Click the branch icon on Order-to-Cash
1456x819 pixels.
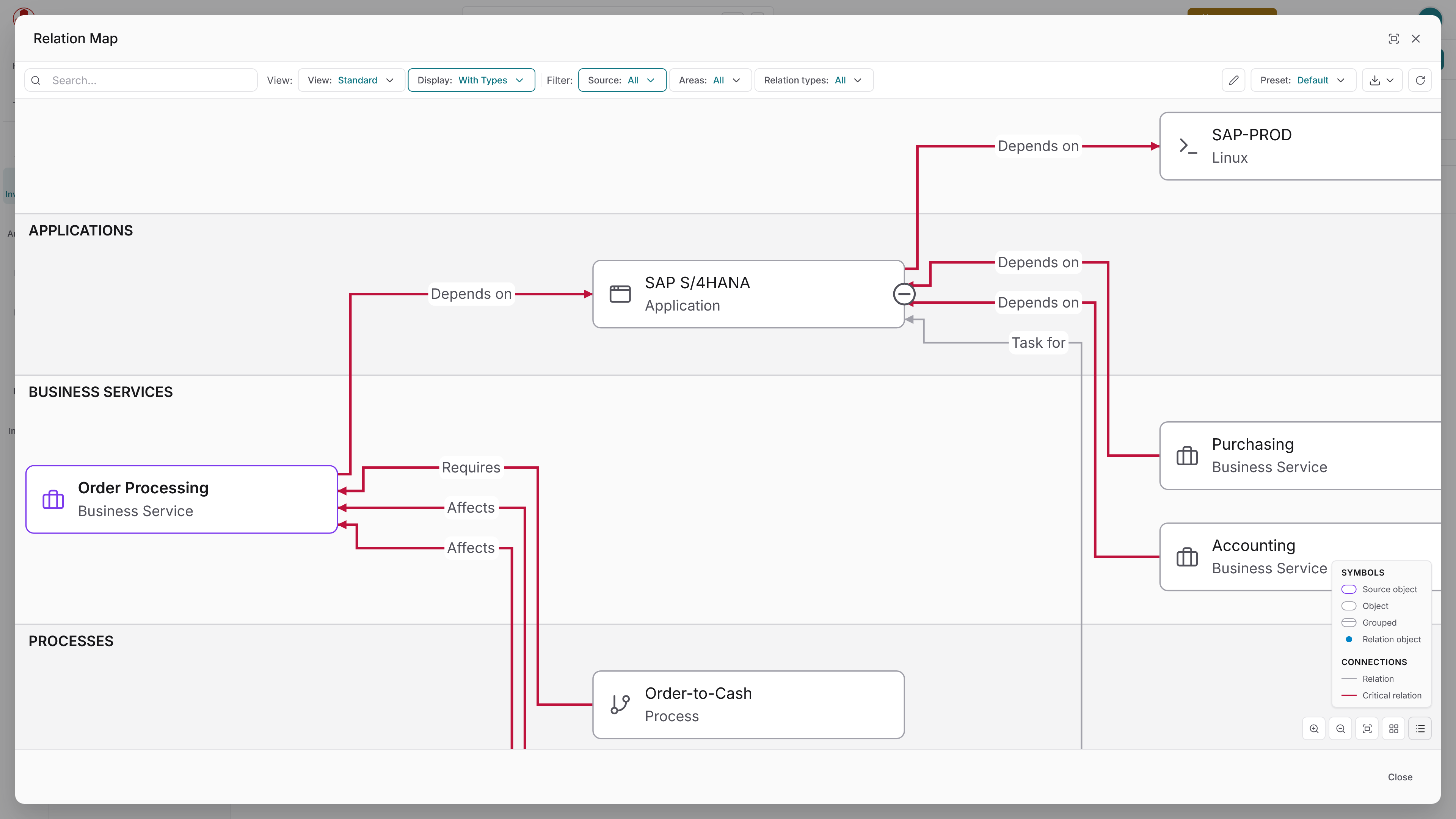pos(620,705)
